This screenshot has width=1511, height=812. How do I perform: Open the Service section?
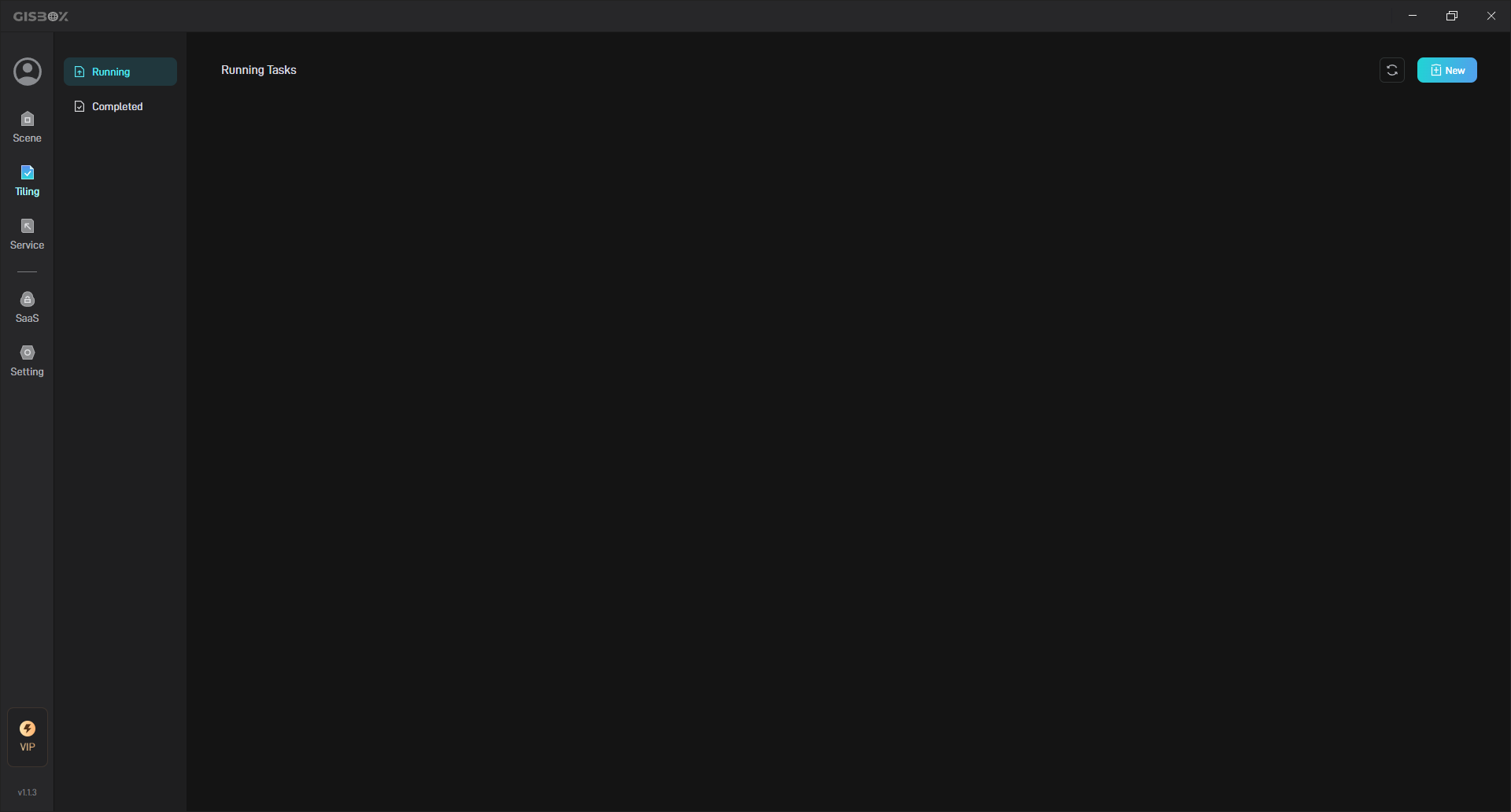tap(27, 234)
